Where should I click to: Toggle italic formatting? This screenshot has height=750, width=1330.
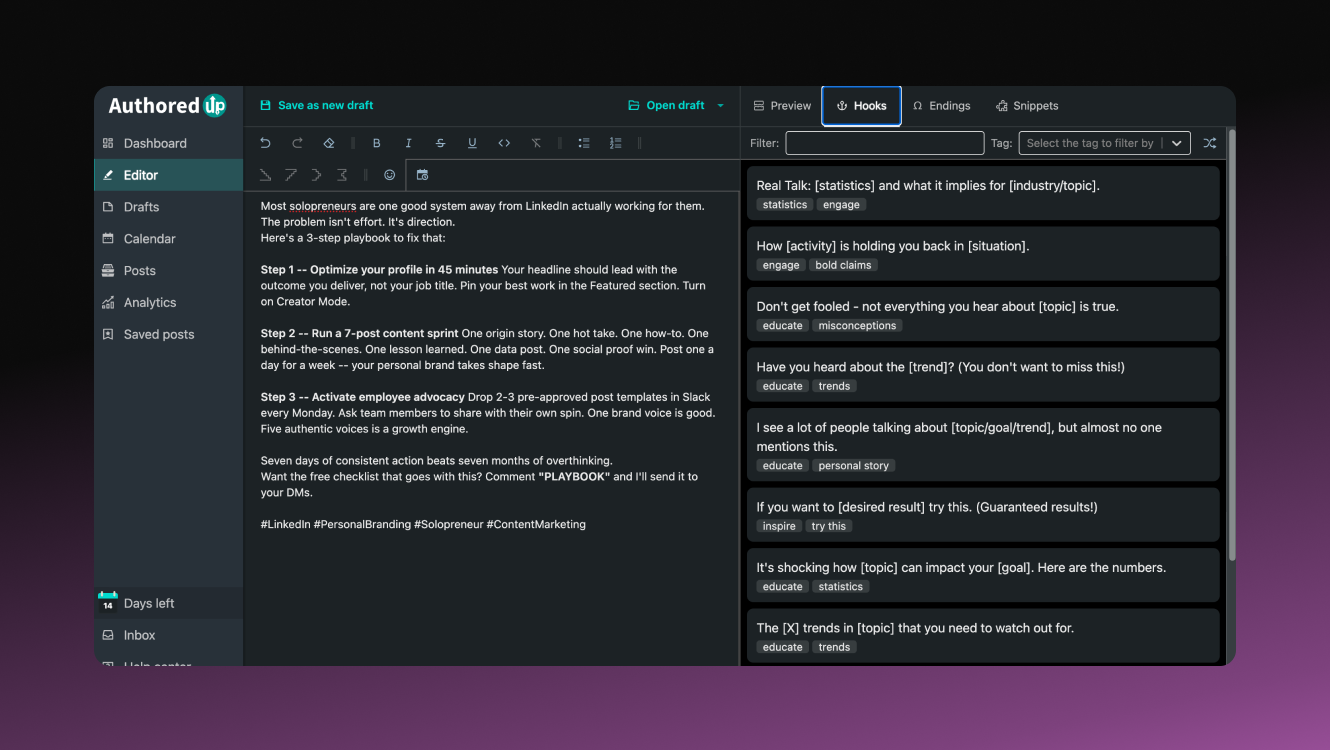coord(409,143)
